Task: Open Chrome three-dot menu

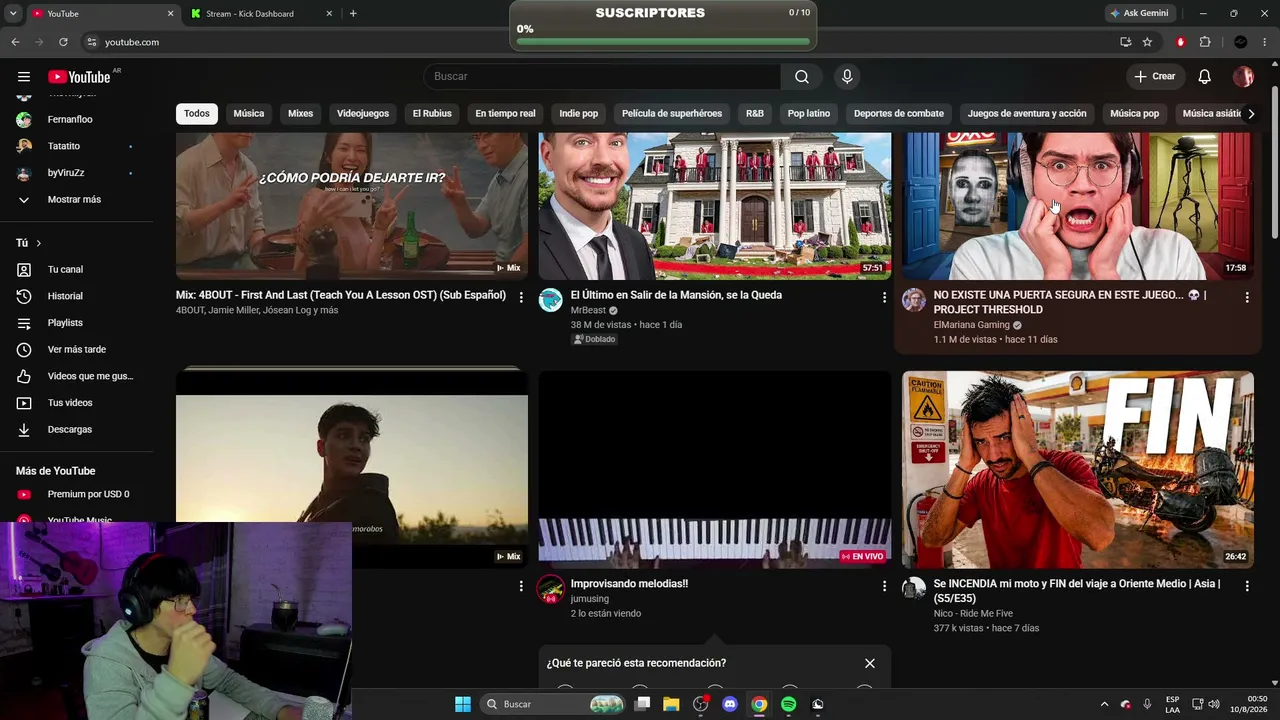Action: (x=1265, y=42)
